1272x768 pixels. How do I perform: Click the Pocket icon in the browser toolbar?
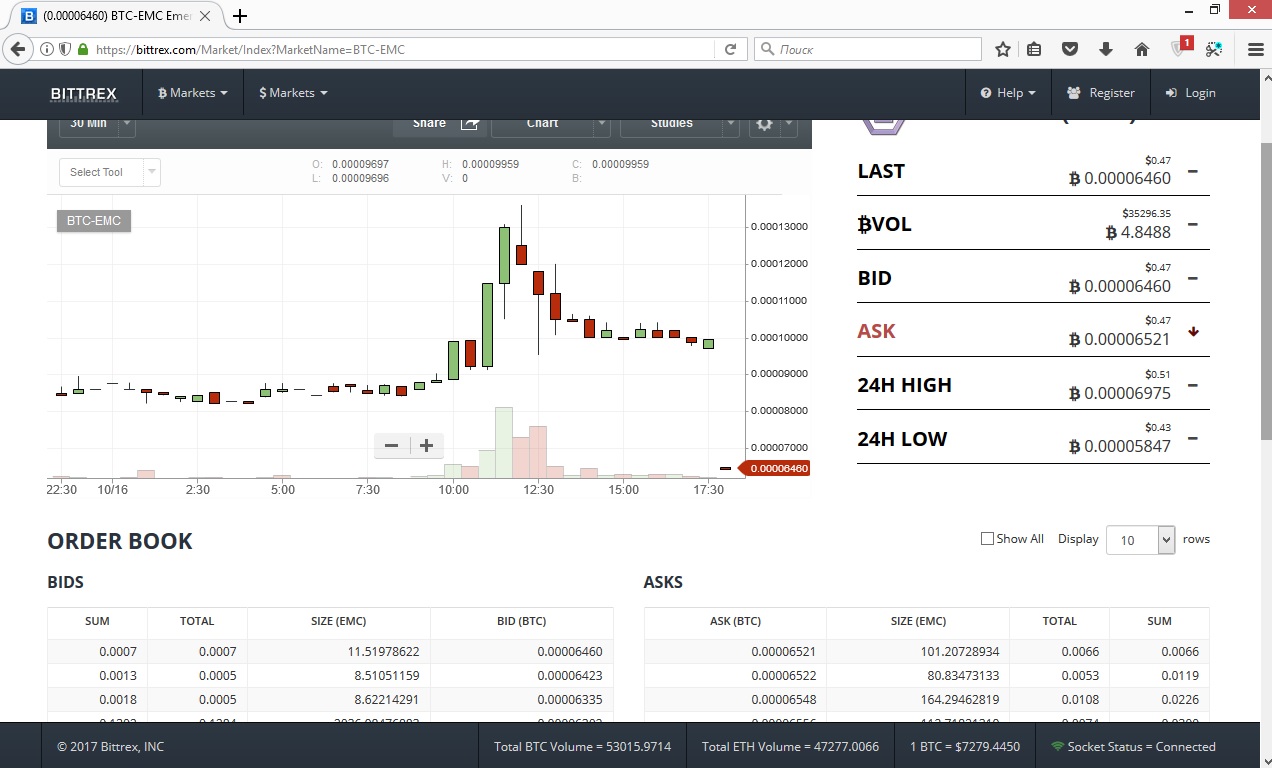point(1069,49)
